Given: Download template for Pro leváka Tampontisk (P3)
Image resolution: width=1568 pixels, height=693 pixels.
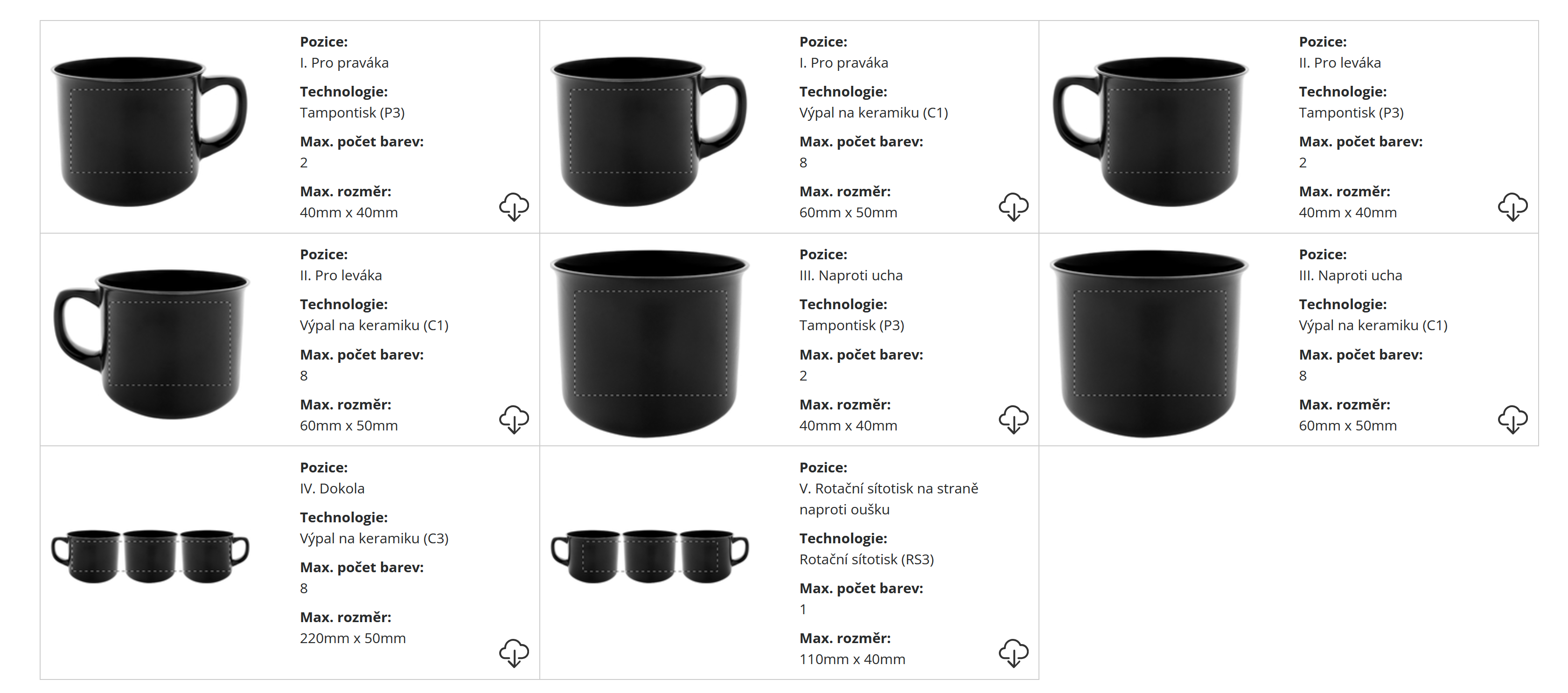Looking at the screenshot, I should [1512, 207].
